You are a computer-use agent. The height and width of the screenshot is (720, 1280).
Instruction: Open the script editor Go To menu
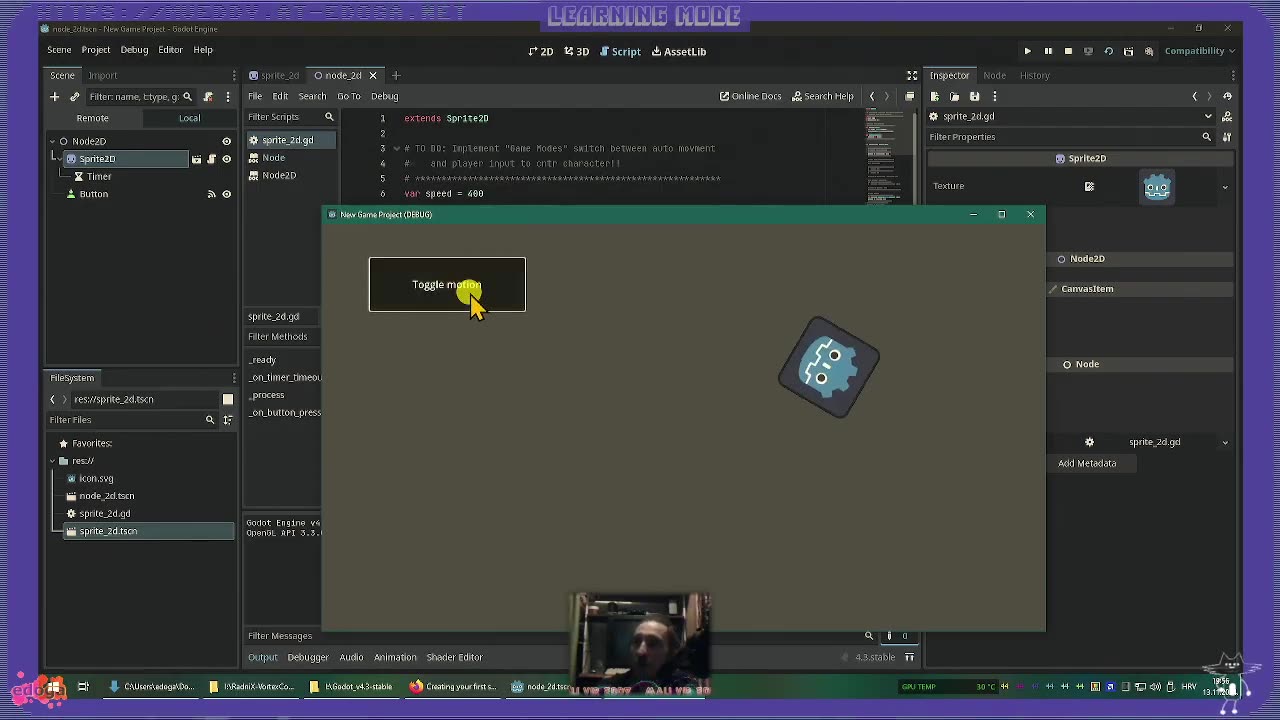(348, 96)
